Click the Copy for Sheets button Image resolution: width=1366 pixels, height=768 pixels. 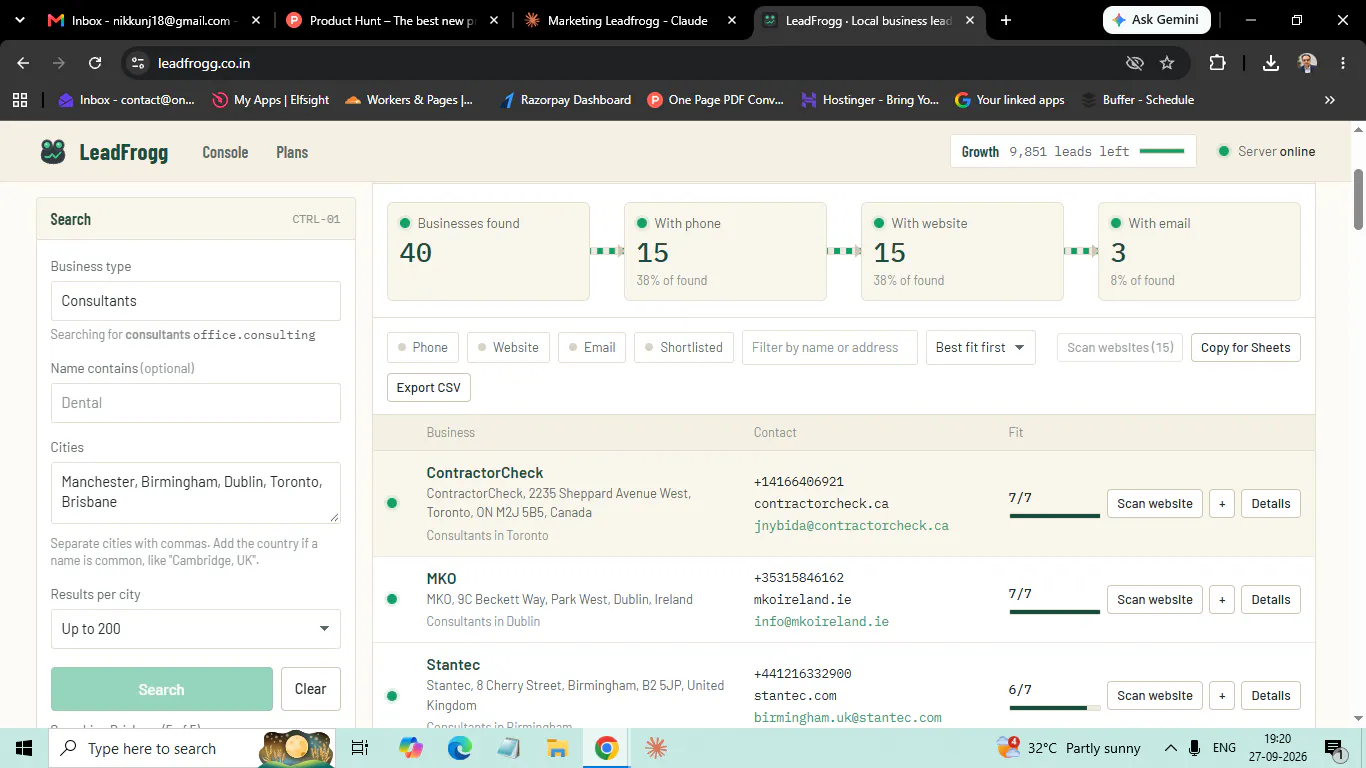pyautogui.click(x=1246, y=347)
